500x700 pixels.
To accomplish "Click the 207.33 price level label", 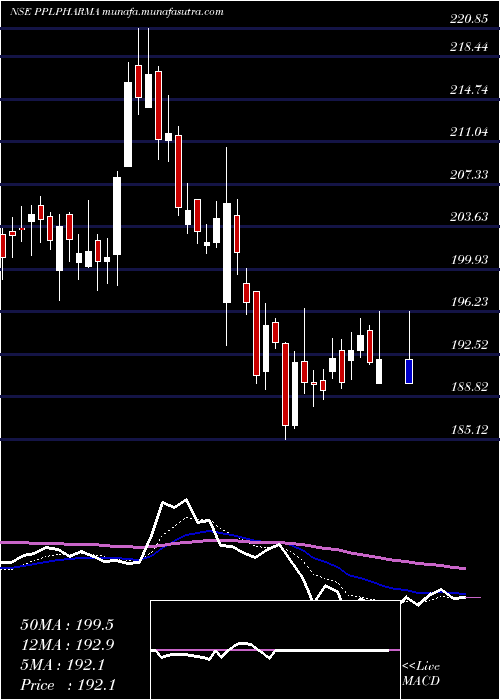I will coord(469,175).
